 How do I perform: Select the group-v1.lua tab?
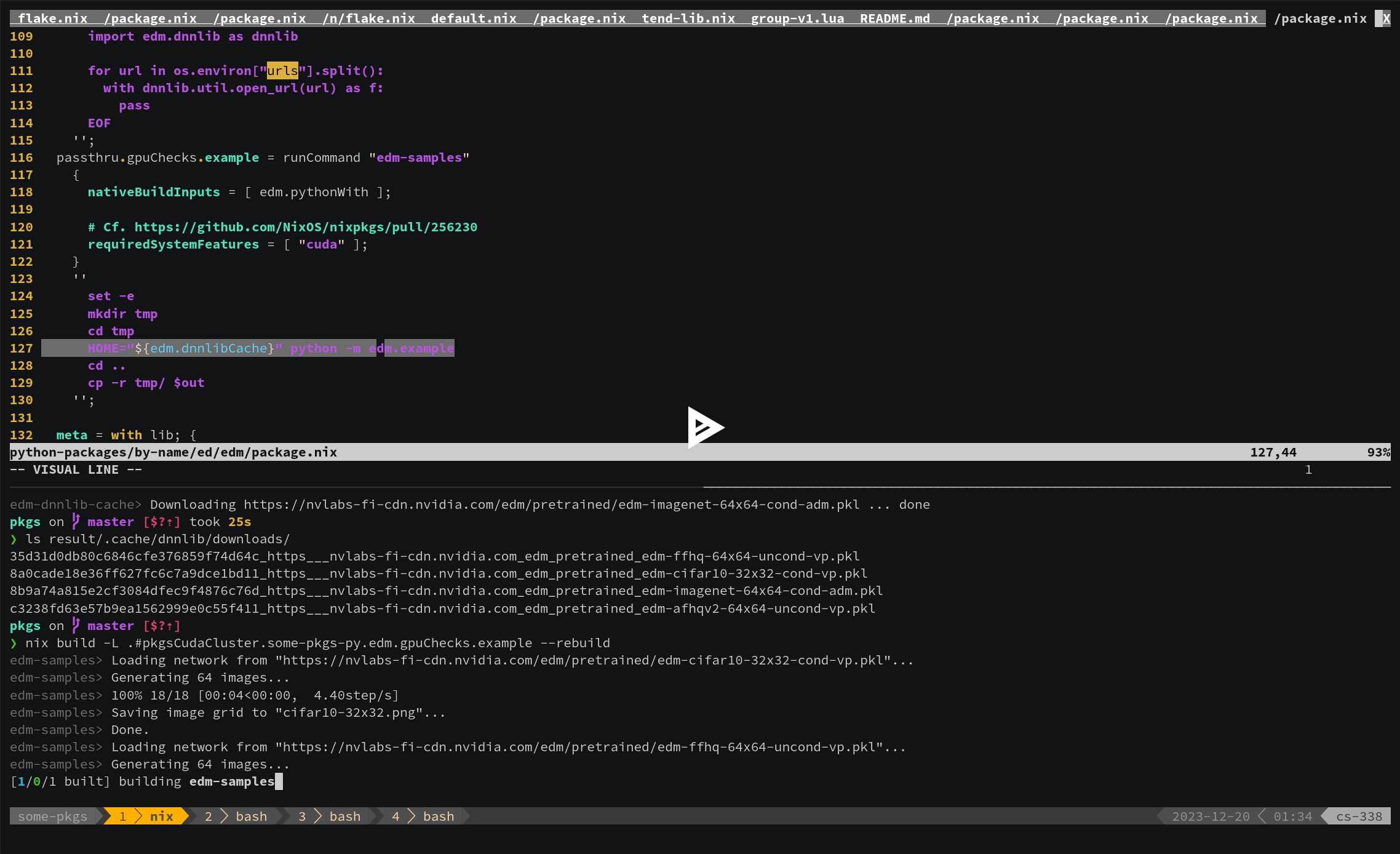(x=797, y=18)
